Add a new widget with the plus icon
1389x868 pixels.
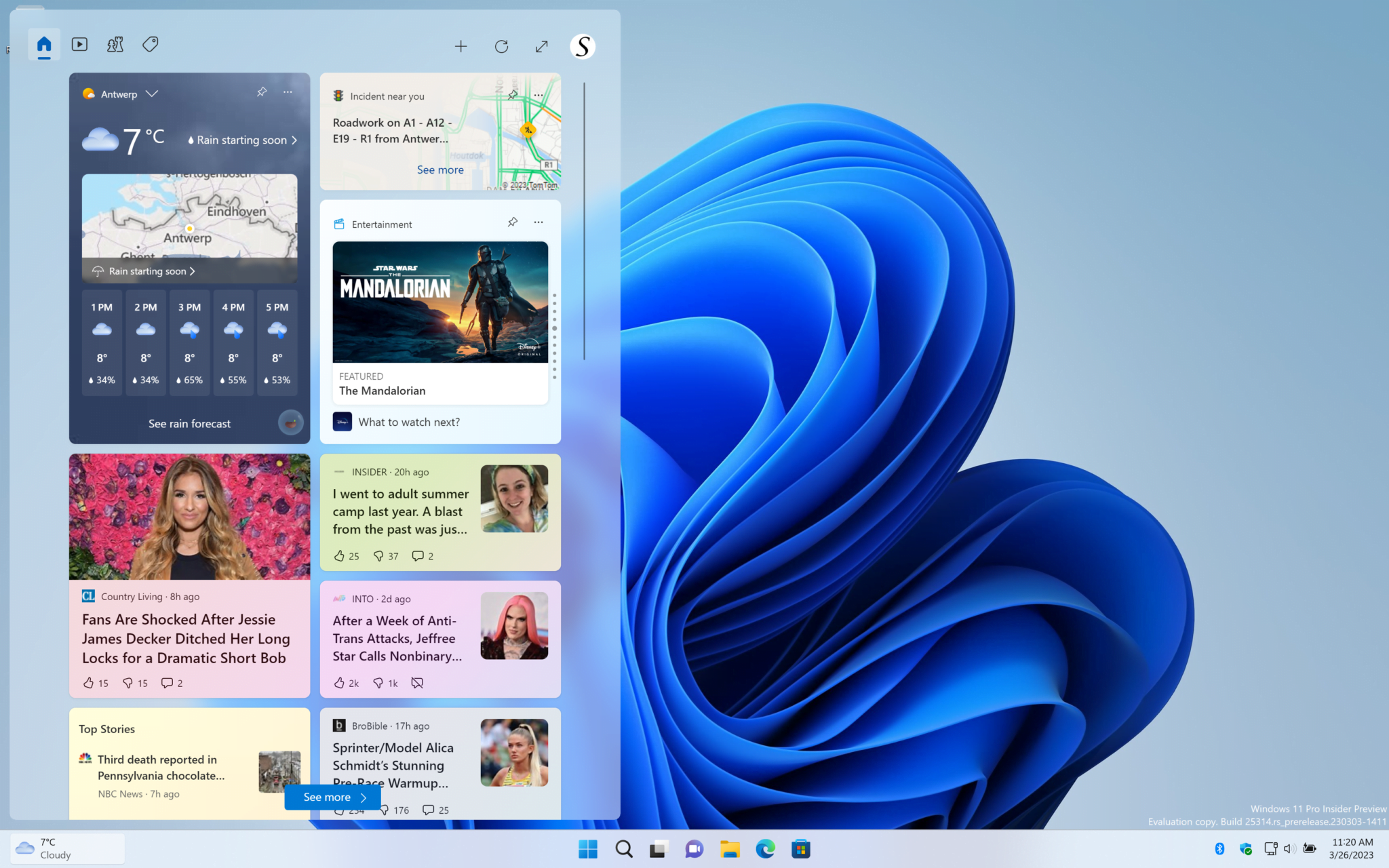[x=461, y=46]
